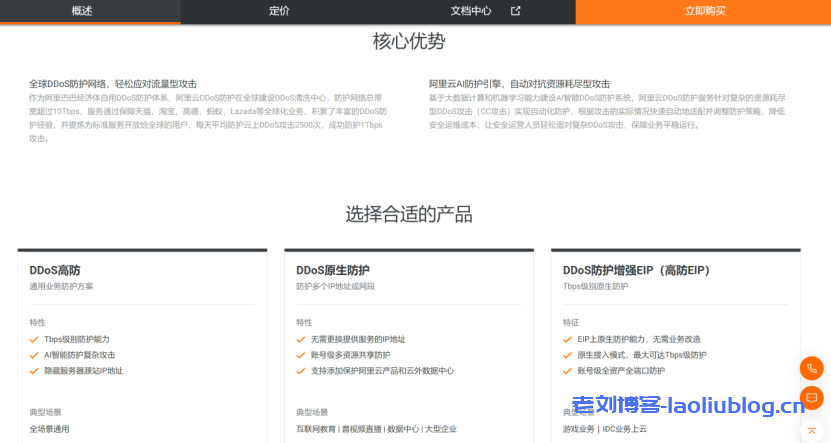Open the 定价 tab
Viewport: 831px width, 443px height.
click(279, 11)
